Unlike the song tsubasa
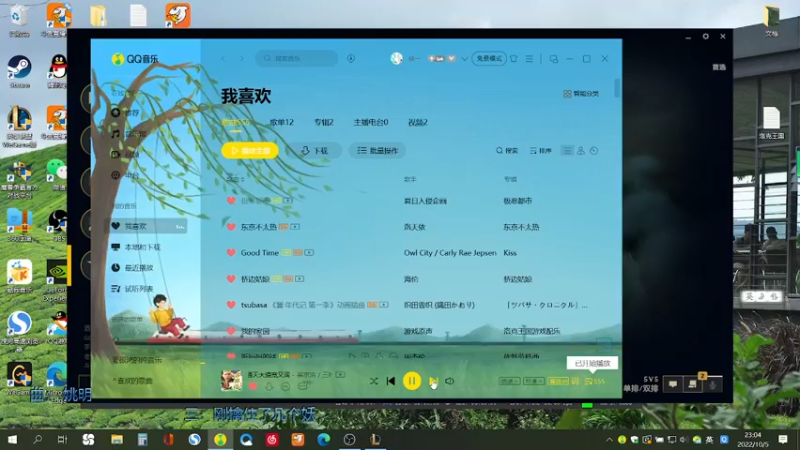 231,305
